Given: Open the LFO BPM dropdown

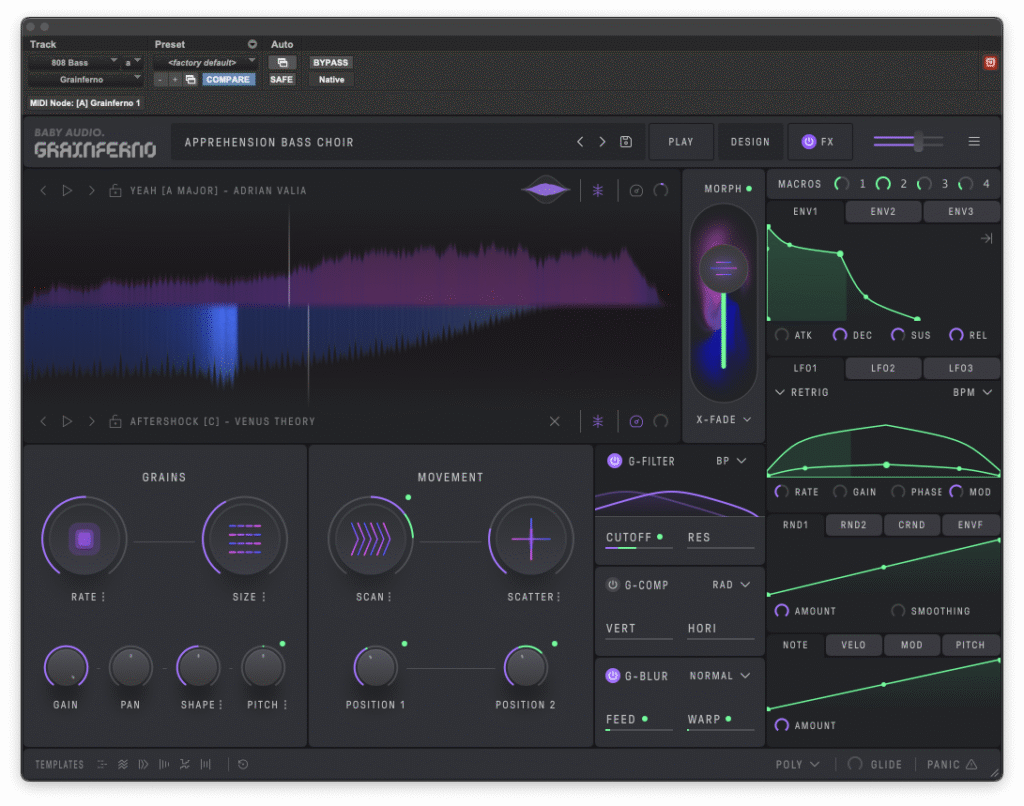Looking at the screenshot, I should point(972,392).
